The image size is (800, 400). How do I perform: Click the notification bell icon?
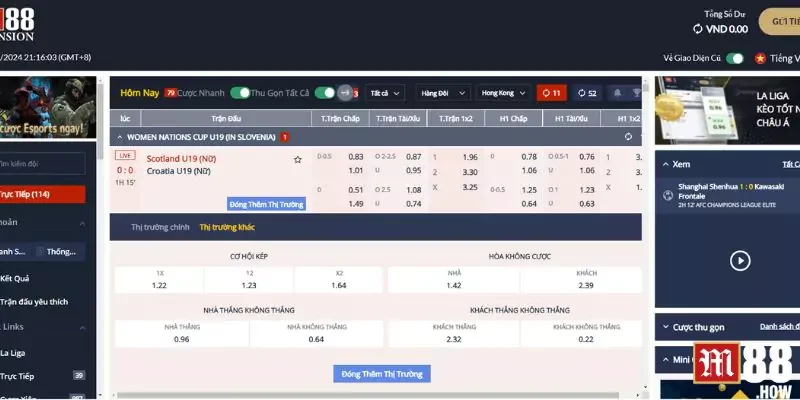pos(617,93)
